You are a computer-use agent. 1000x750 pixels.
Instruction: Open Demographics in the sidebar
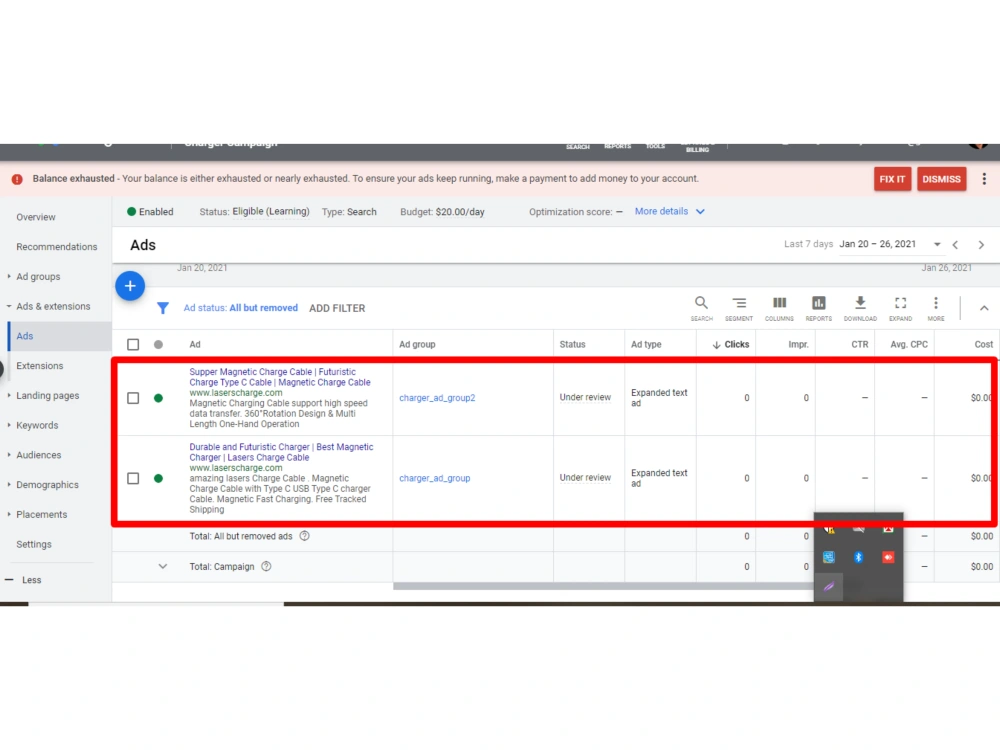click(x=47, y=485)
